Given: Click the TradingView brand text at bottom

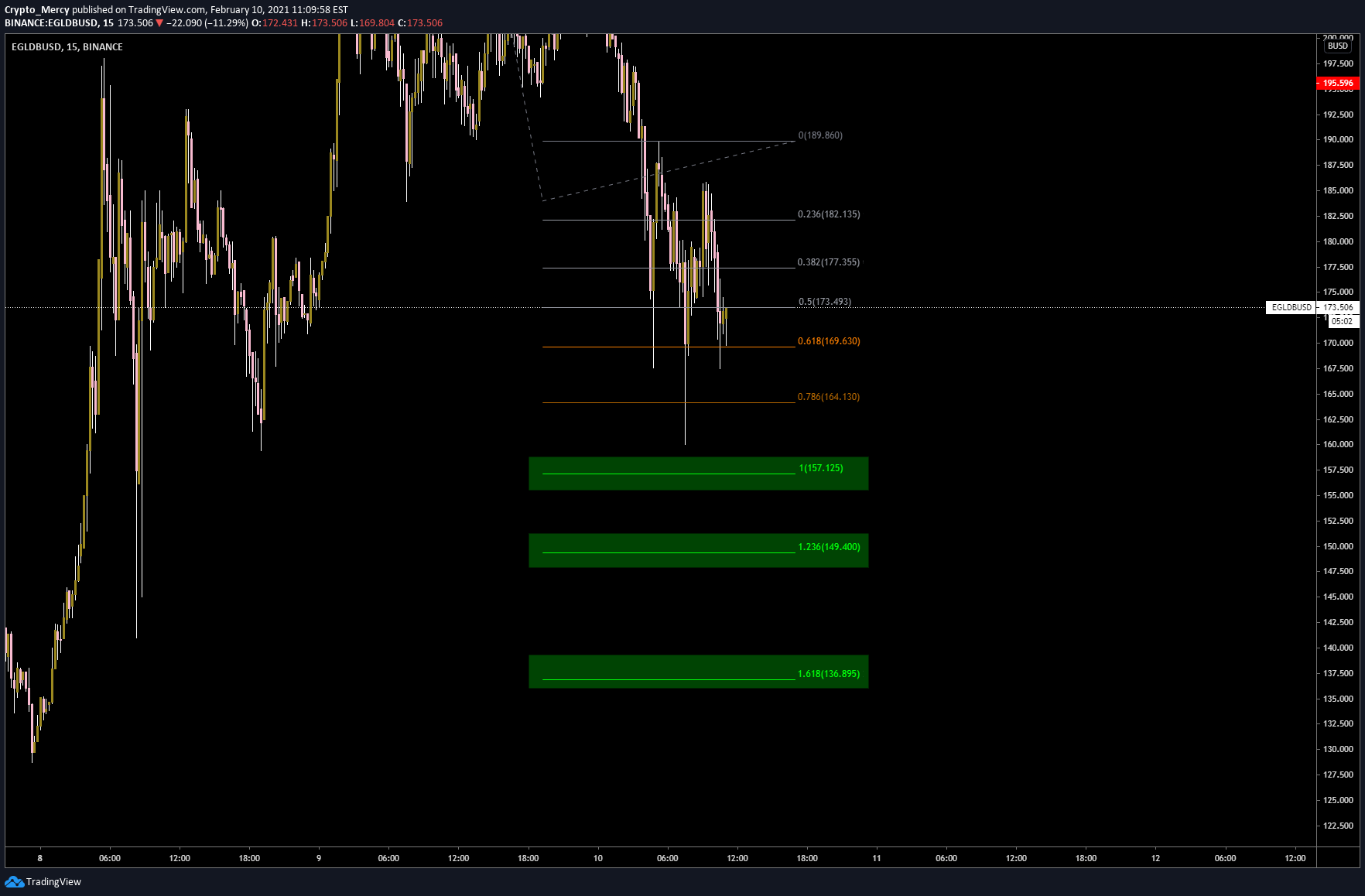Looking at the screenshot, I should [53, 881].
